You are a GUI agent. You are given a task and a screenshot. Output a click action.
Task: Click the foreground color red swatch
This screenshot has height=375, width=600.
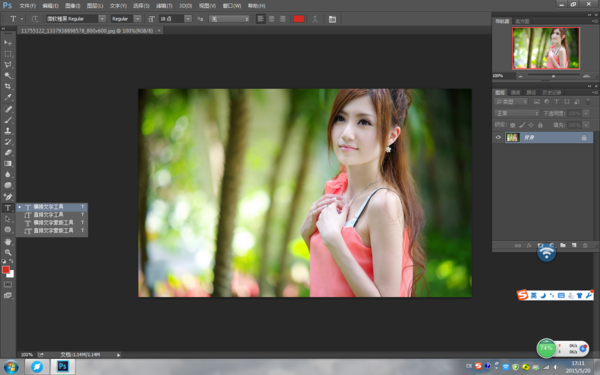click(x=5, y=270)
